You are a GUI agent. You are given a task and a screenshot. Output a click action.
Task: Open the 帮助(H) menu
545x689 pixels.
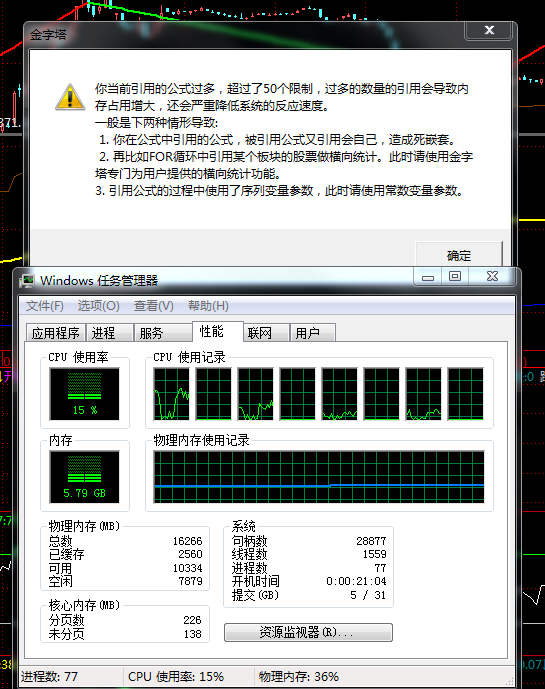[208, 306]
